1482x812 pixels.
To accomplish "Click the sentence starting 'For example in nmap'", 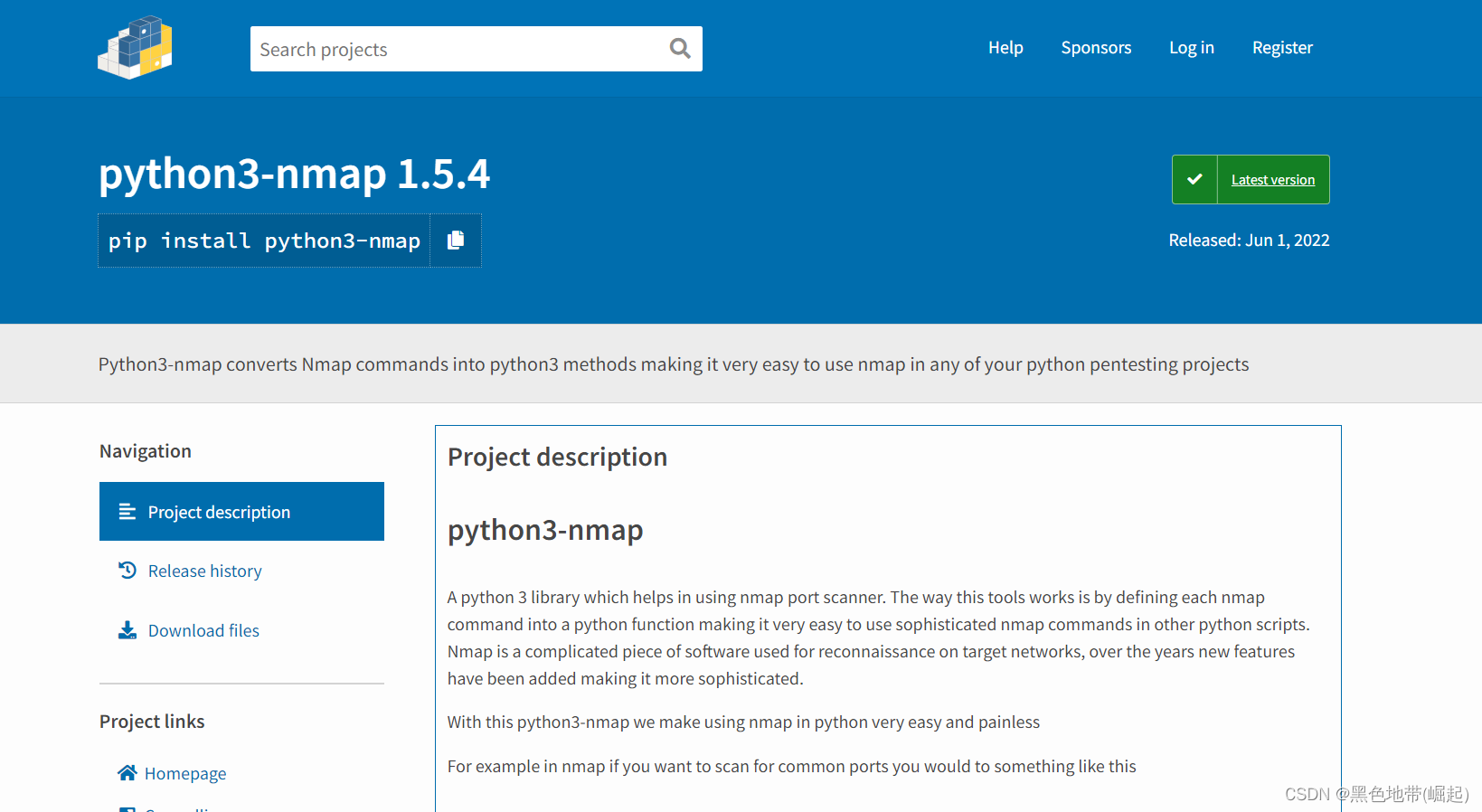I will click(791, 766).
